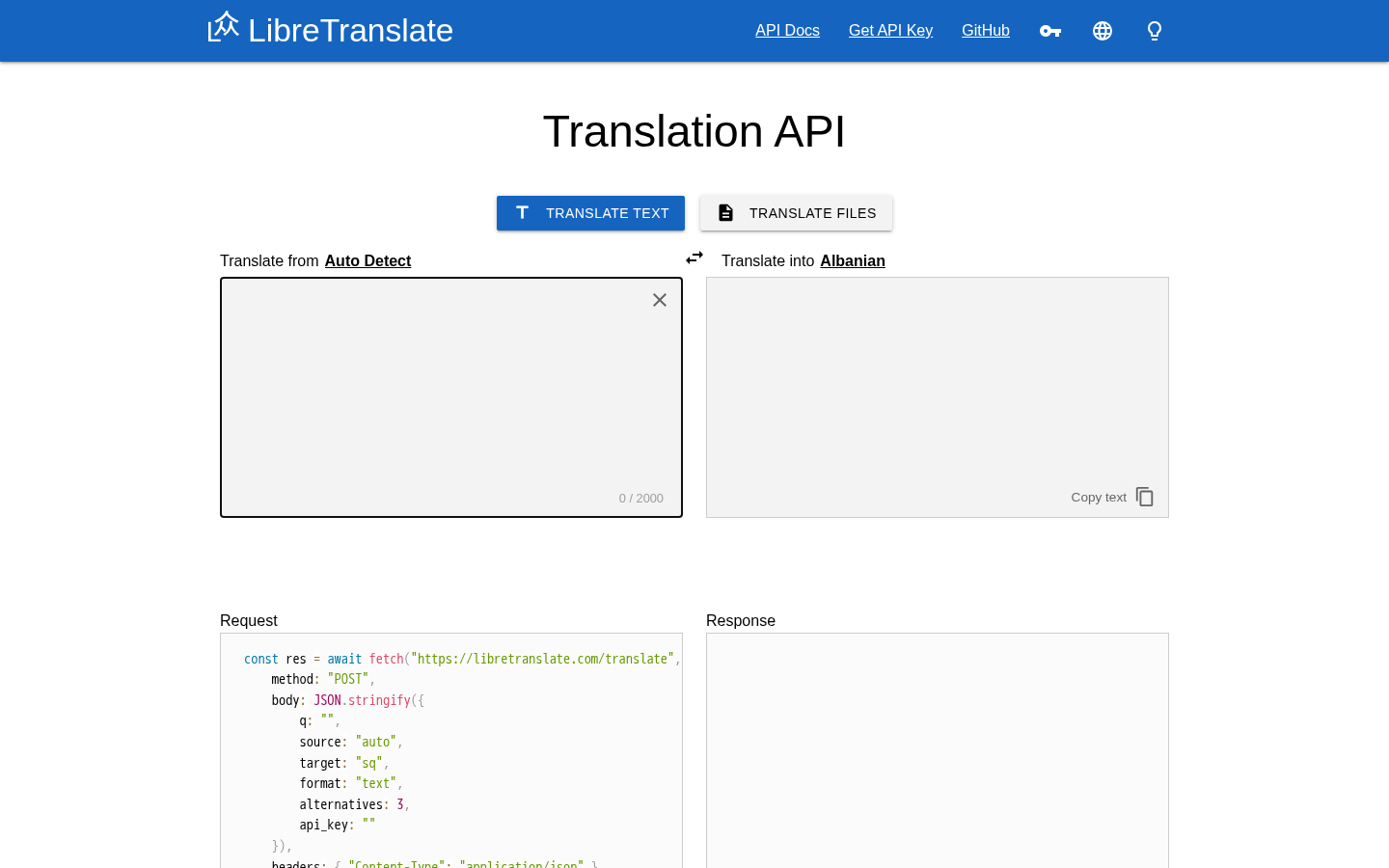1389x868 pixels.
Task: Open the GitHub link
Action: 986,31
